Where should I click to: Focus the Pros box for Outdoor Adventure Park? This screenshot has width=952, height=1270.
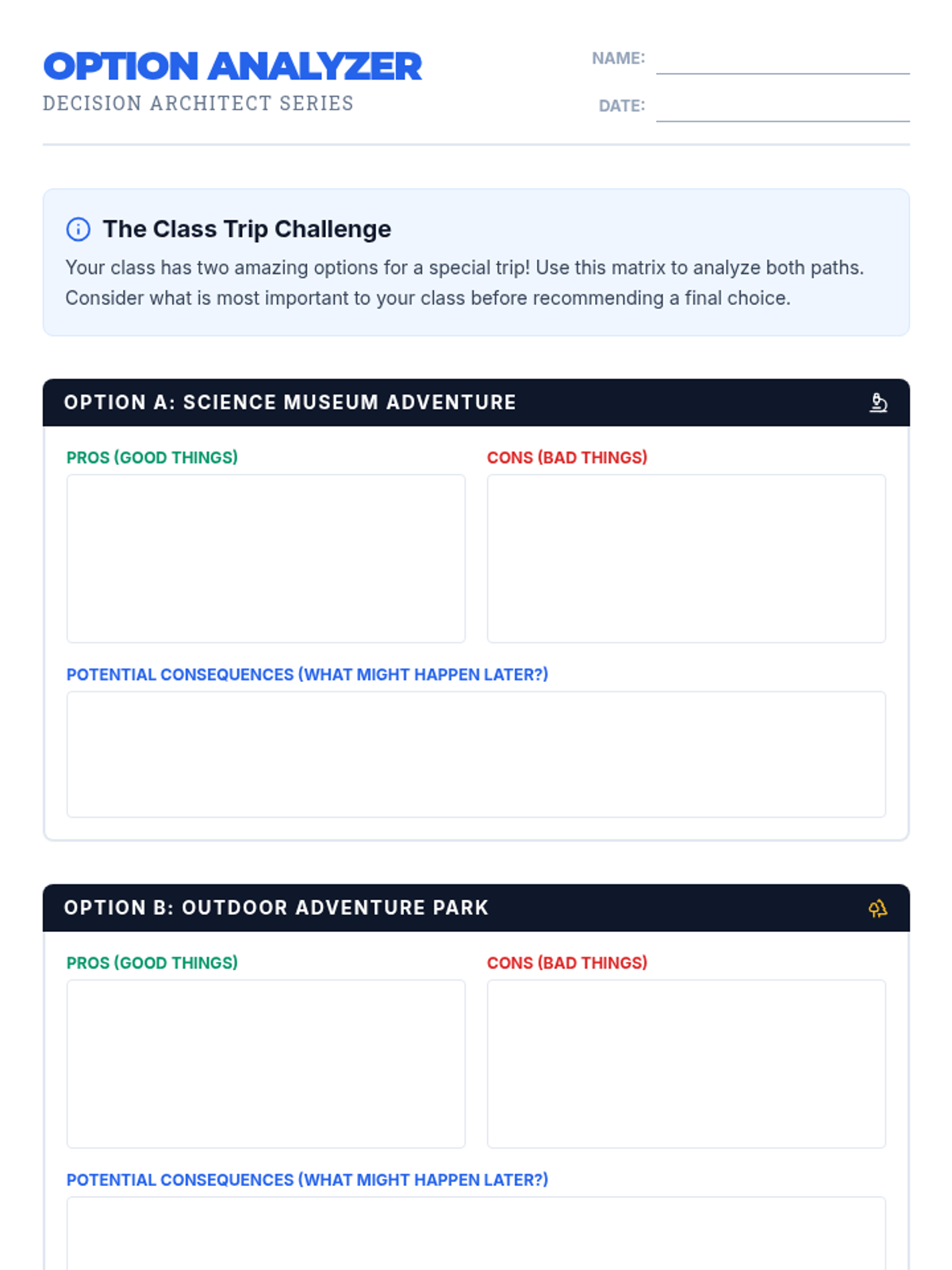point(266,1064)
